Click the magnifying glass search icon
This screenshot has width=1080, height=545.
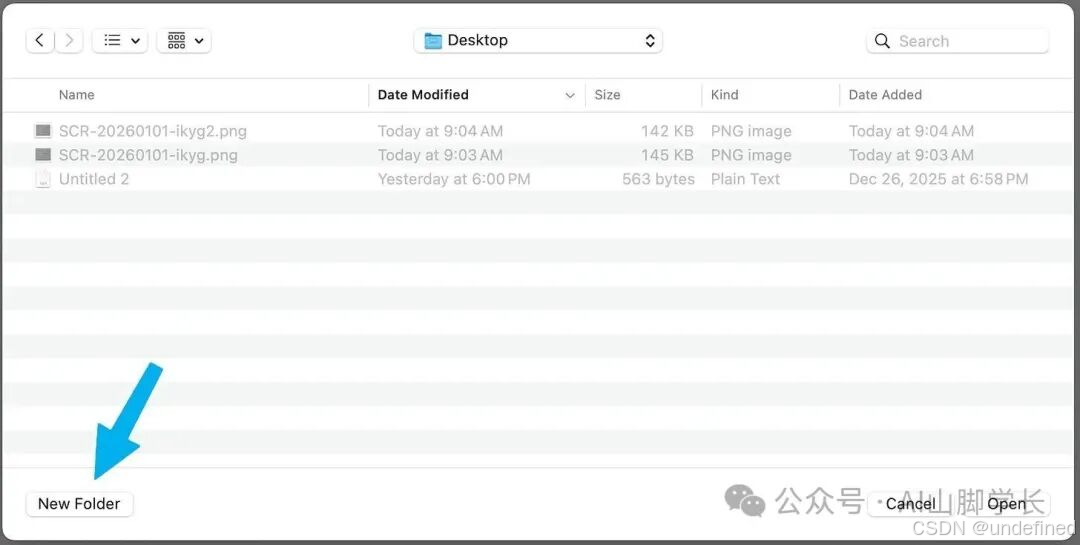pyautogui.click(x=882, y=41)
